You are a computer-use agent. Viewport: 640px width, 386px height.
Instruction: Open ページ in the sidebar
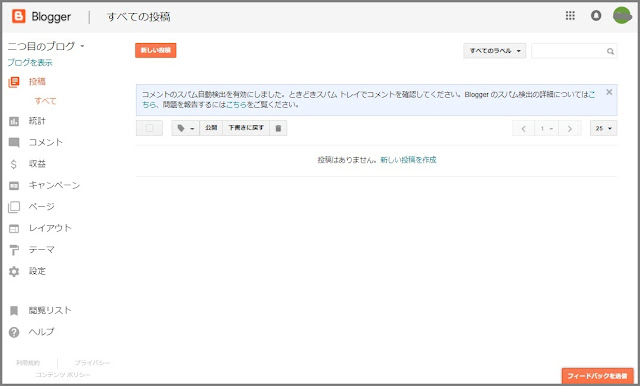42,206
